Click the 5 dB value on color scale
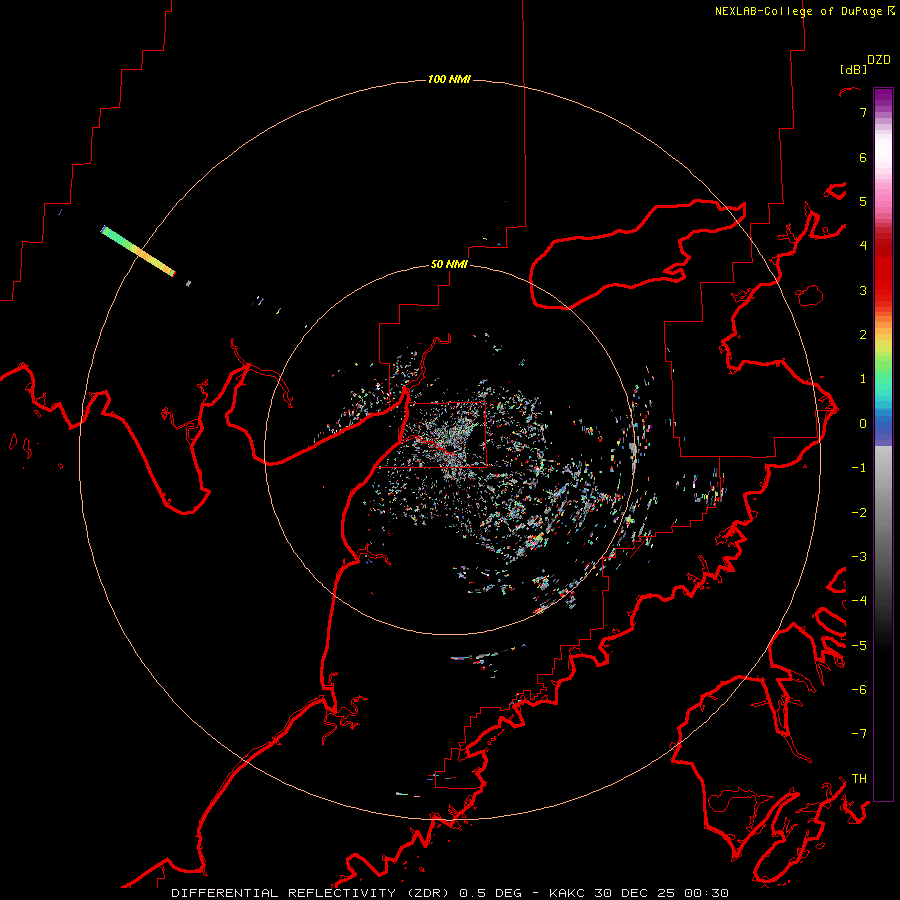Screen dimensions: 900x900 pyautogui.click(x=863, y=201)
